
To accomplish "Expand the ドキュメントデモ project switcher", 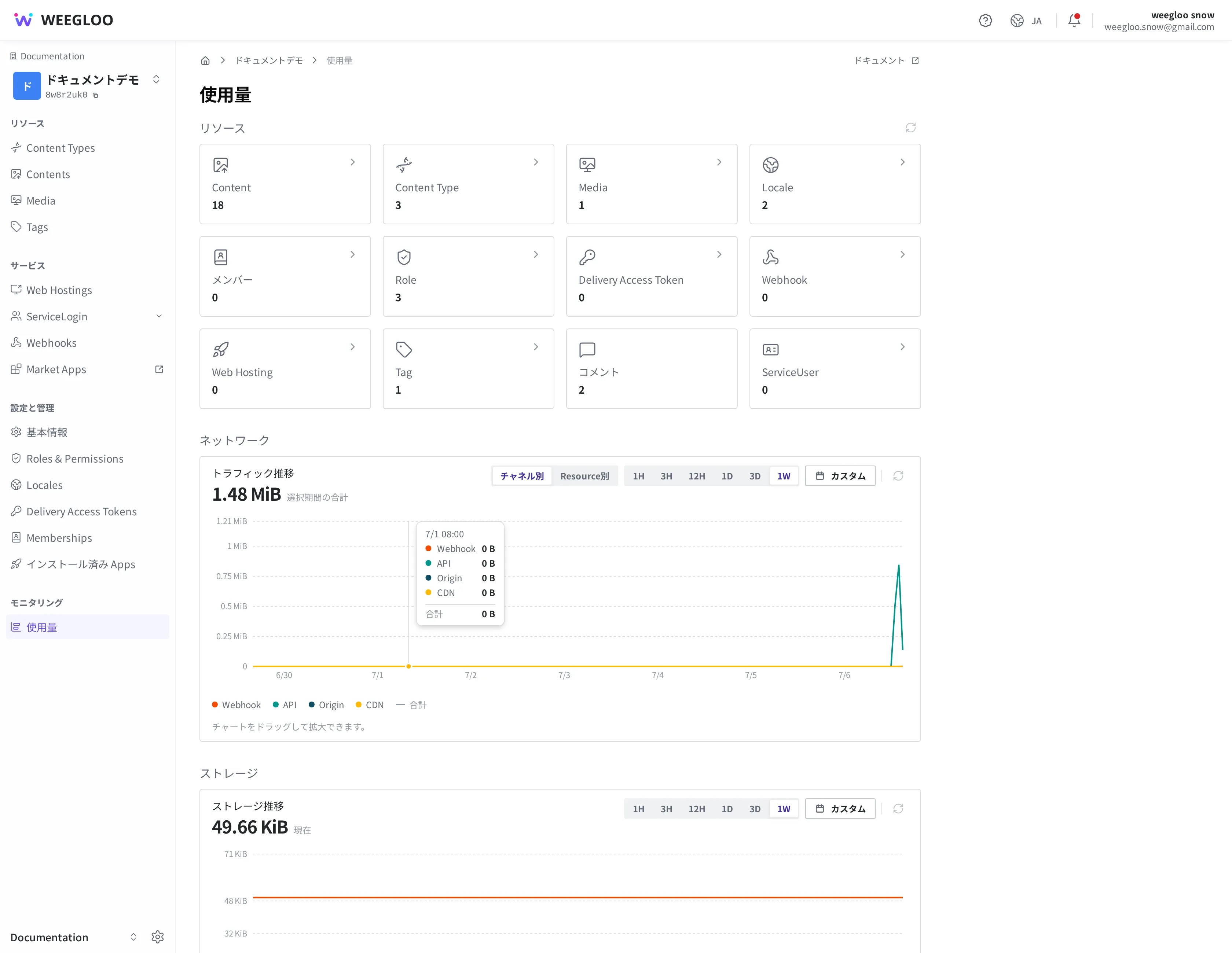I will [x=156, y=80].
